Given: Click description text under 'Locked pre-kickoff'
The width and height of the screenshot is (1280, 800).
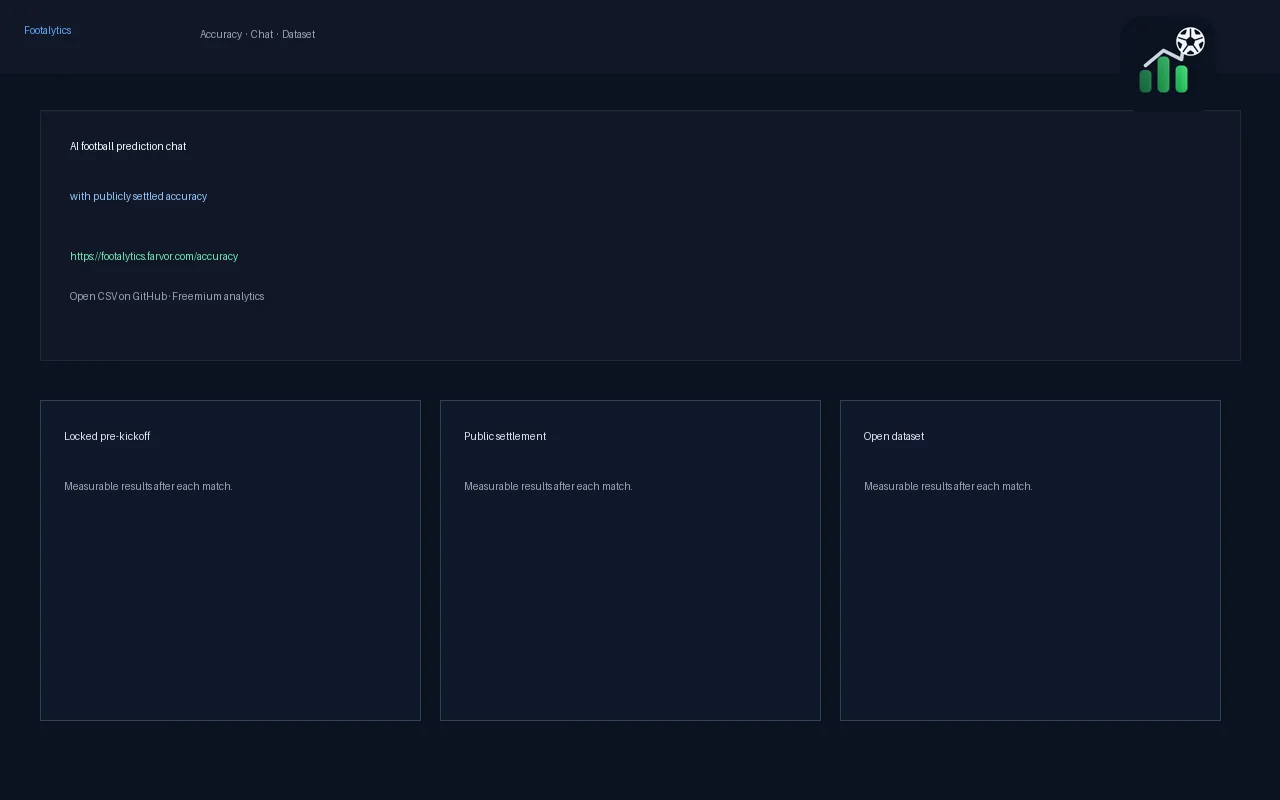Looking at the screenshot, I should pyautogui.click(x=148, y=487).
